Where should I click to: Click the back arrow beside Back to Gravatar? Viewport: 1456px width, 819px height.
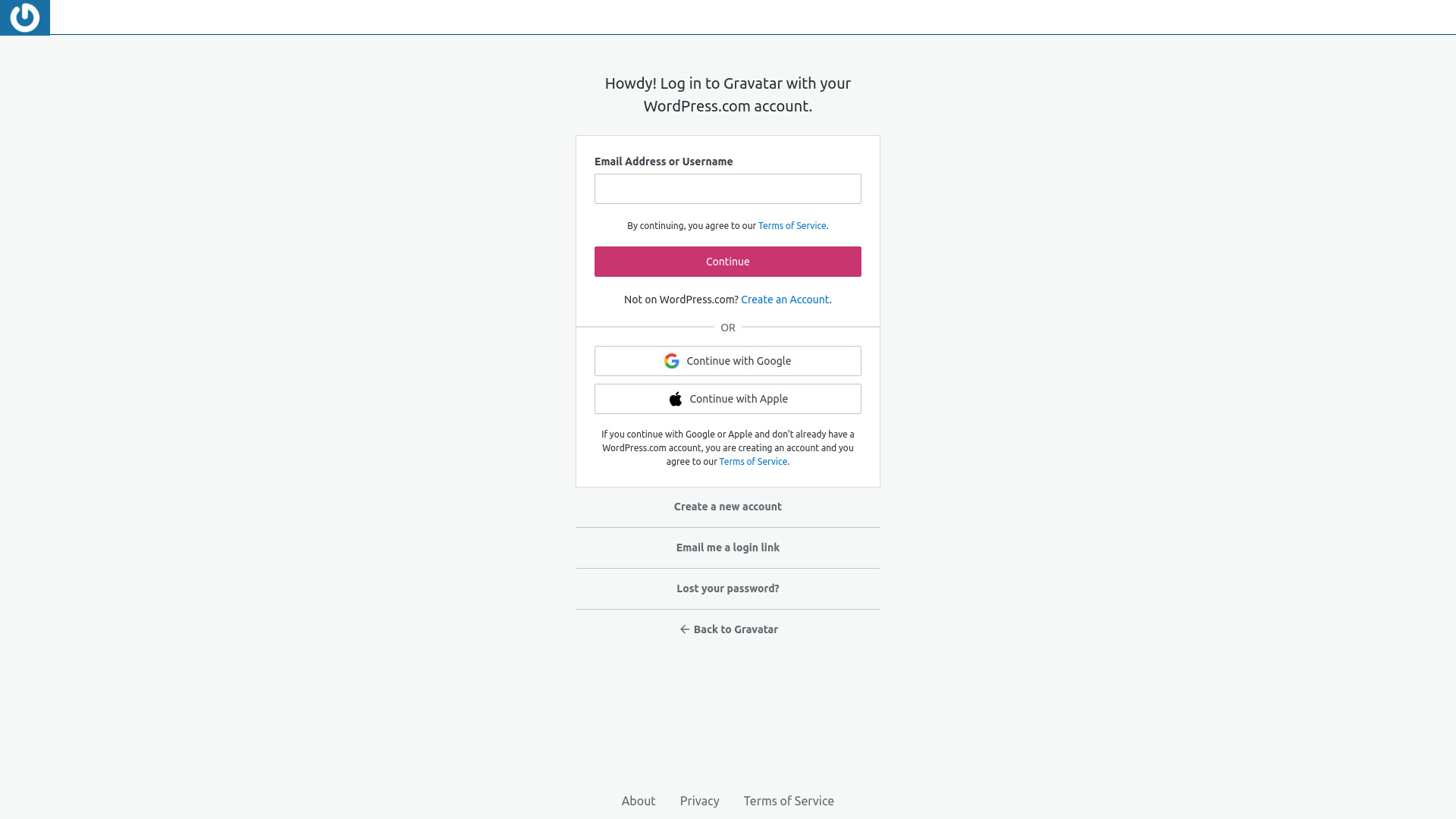click(x=684, y=629)
